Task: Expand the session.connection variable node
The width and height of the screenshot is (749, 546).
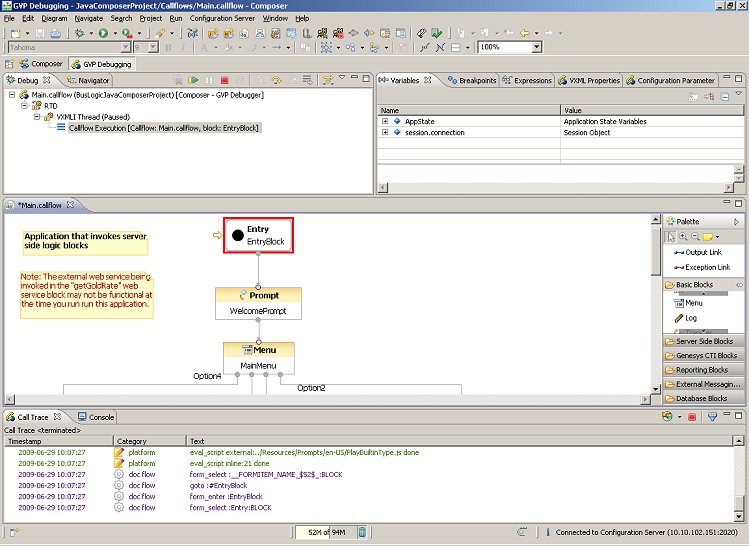Action: coord(385,132)
